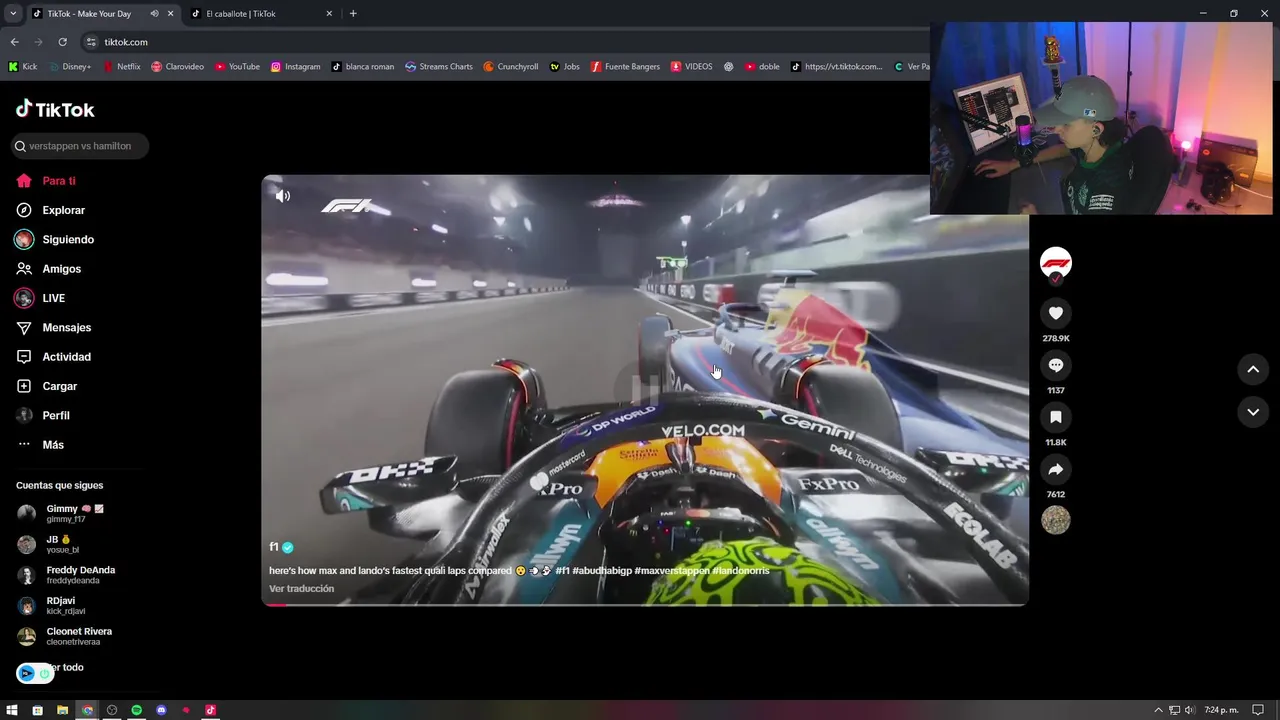Open Discord from the taskbar
The image size is (1280, 720).
pos(161,710)
